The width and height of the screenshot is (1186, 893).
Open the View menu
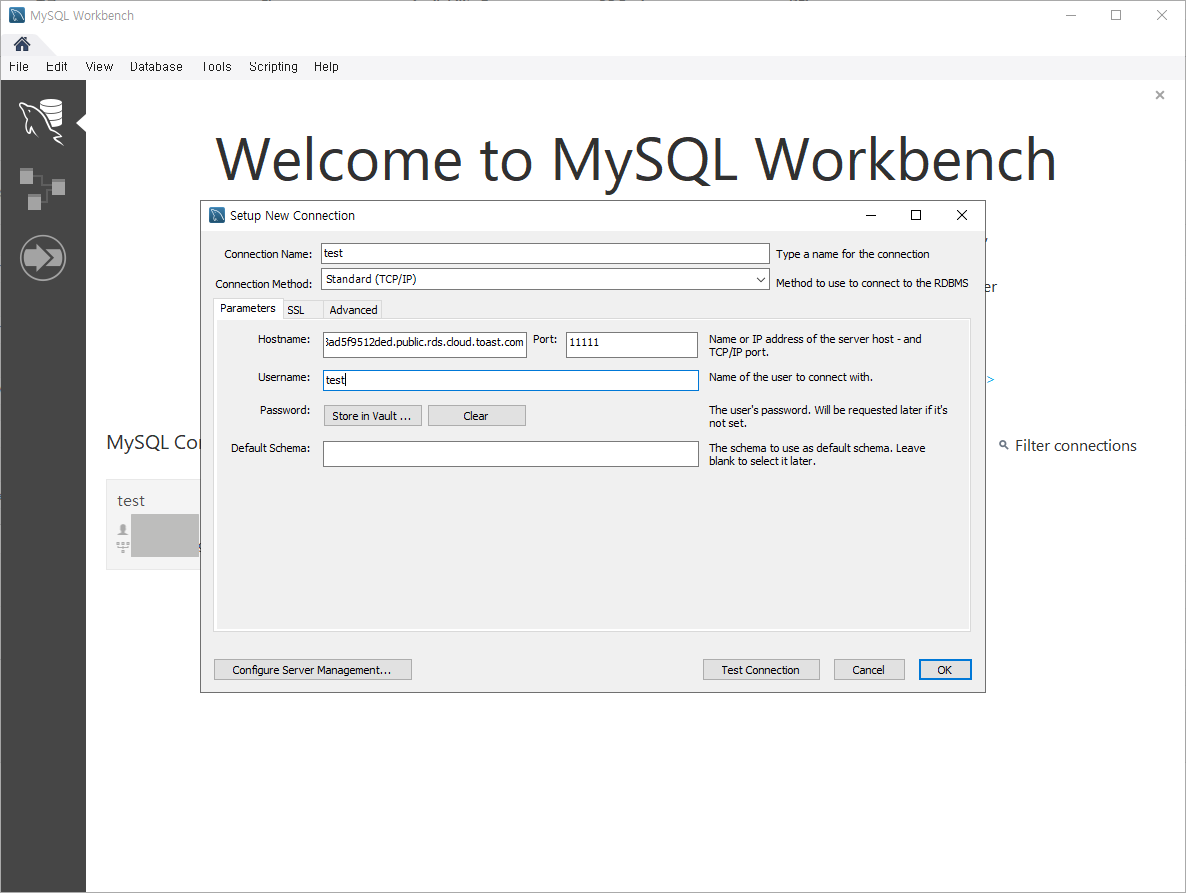99,67
